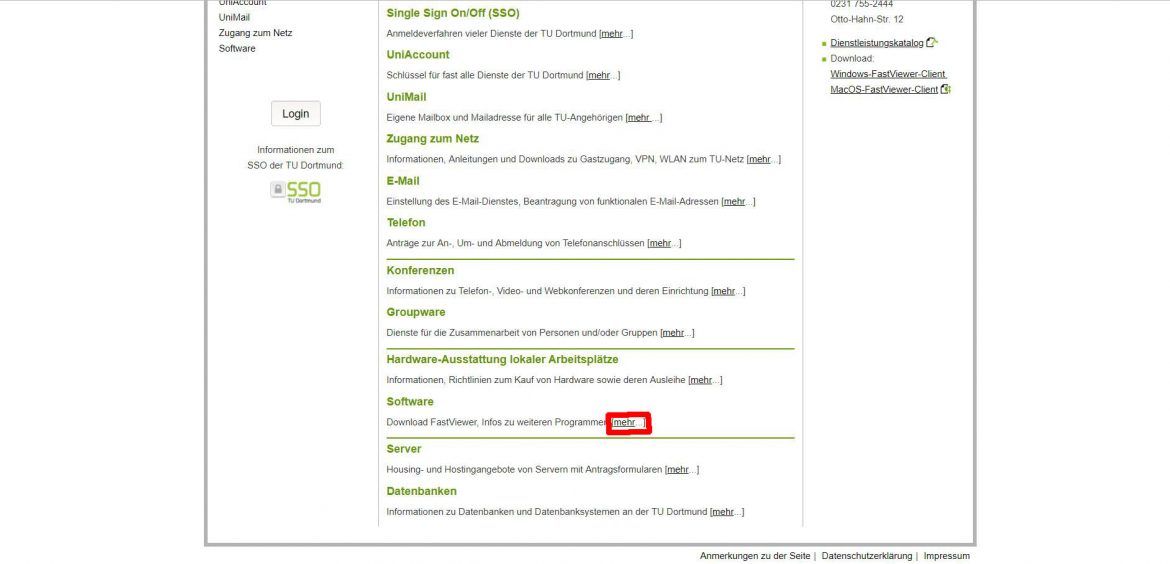This screenshot has height=564, width=1170.
Task: Follow the mehr link under Single Sign On/Off
Action: click(x=611, y=34)
